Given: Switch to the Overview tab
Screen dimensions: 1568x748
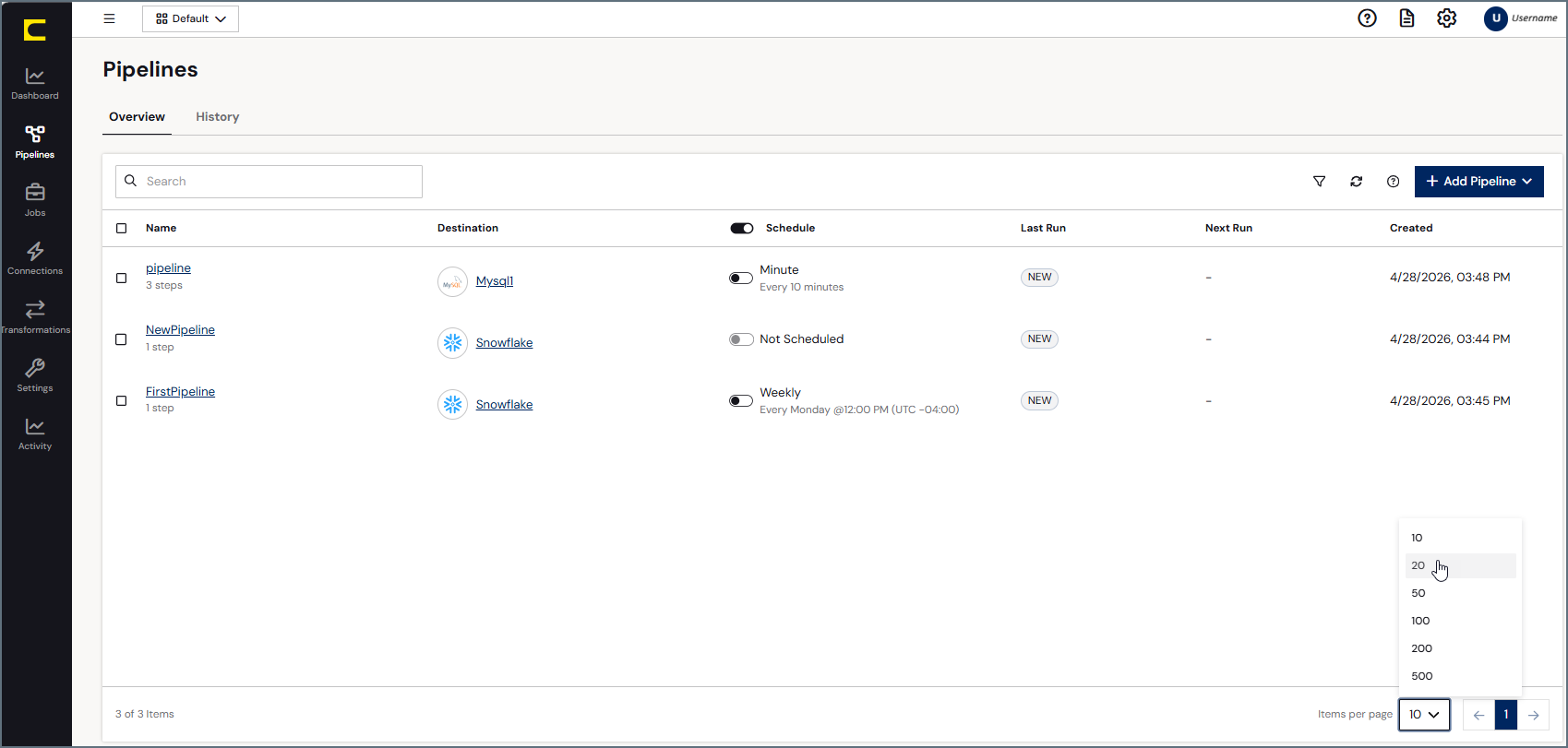Looking at the screenshot, I should point(137,117).
